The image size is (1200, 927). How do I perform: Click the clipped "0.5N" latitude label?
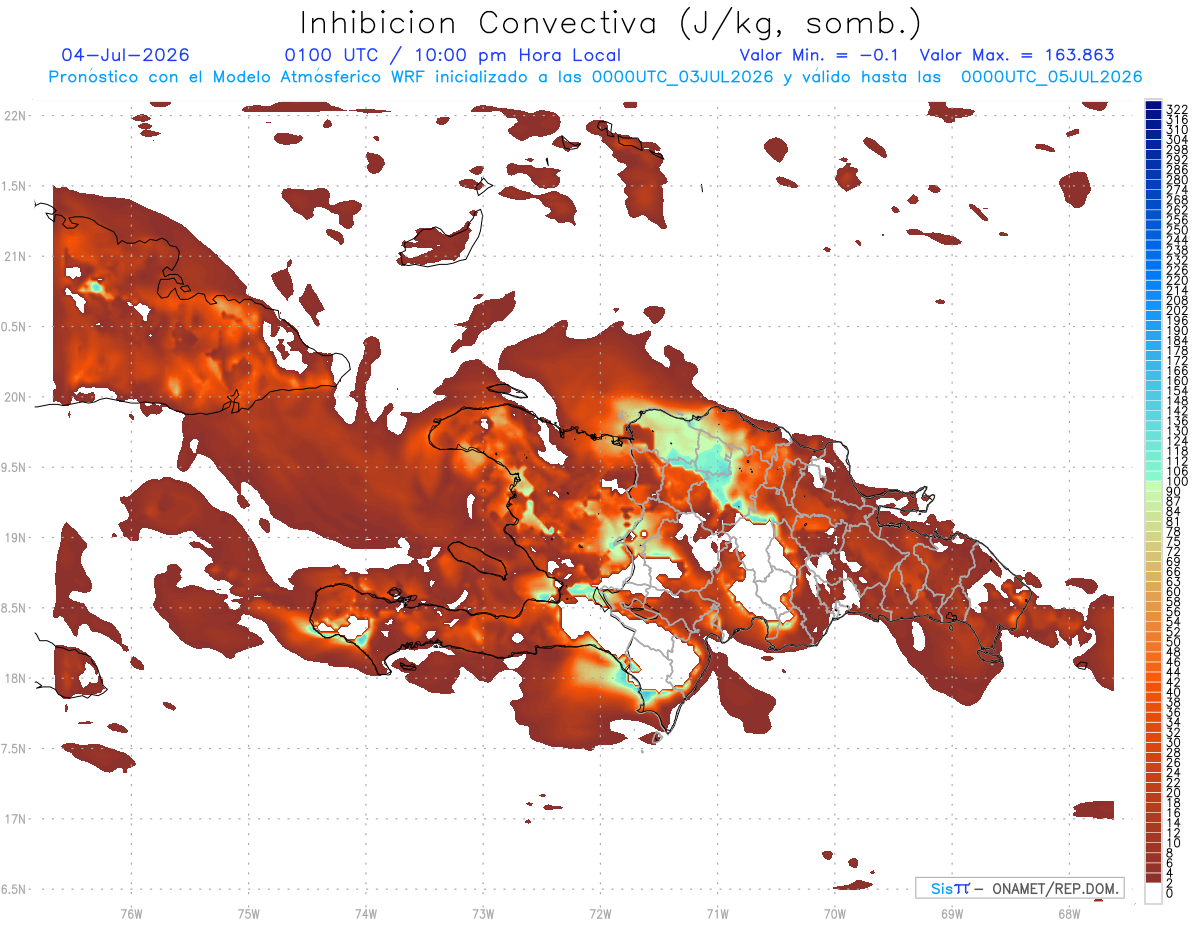(14, 327)
